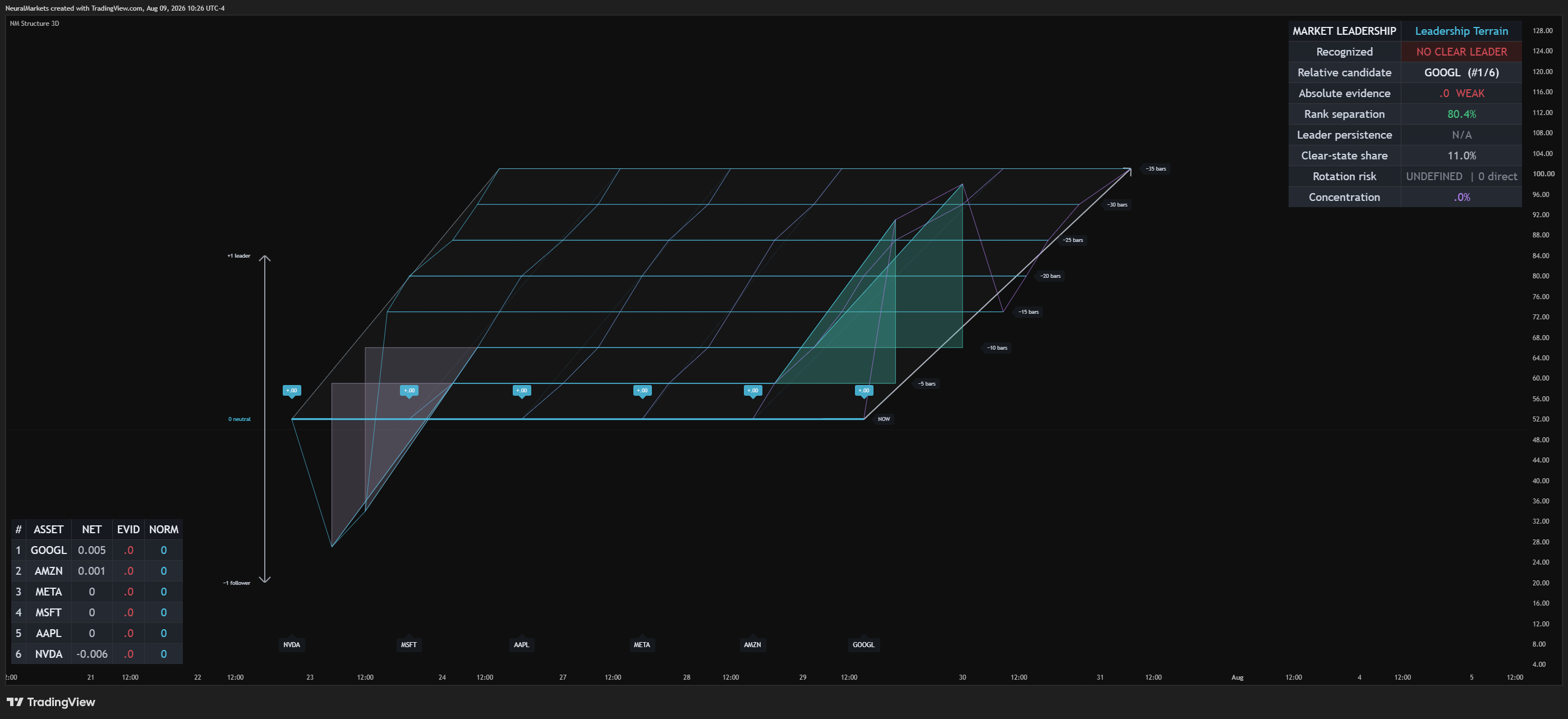Click the −25 bars depth label
The image size is (1568, 719).
[x=1073, y=240]
